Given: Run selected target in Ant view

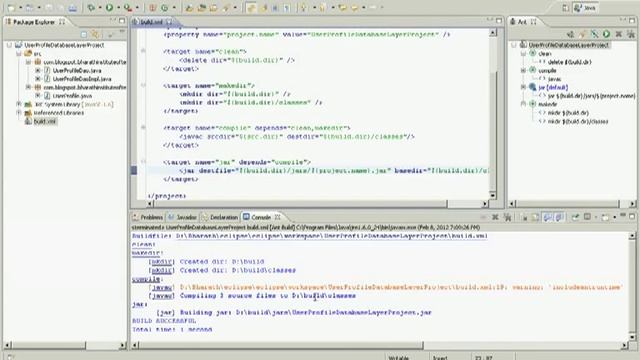Looking at the screenshot, I should 607,34.
